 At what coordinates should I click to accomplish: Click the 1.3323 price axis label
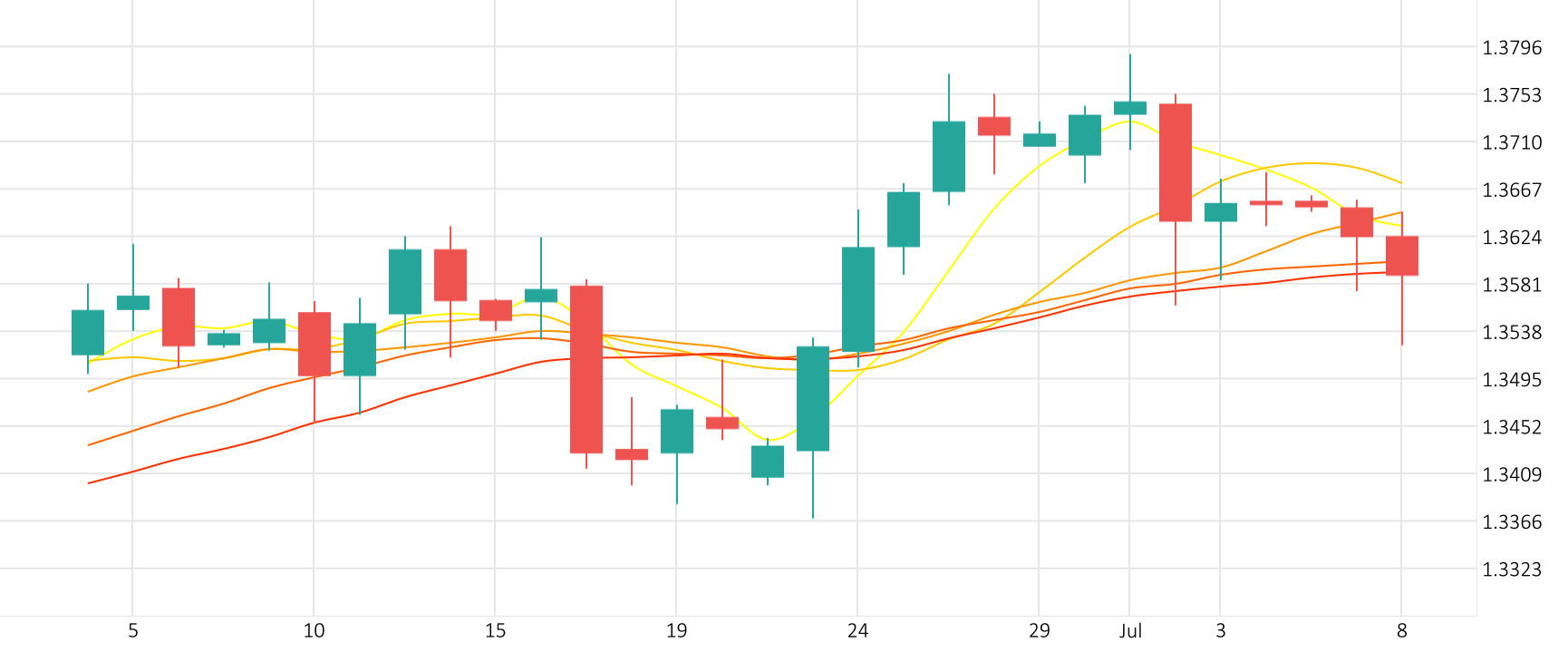pos(1511,570)
